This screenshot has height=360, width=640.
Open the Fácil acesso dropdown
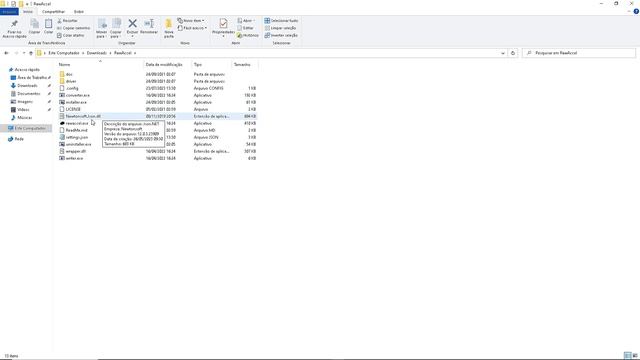pyautogui.click(x=192, y=28)
